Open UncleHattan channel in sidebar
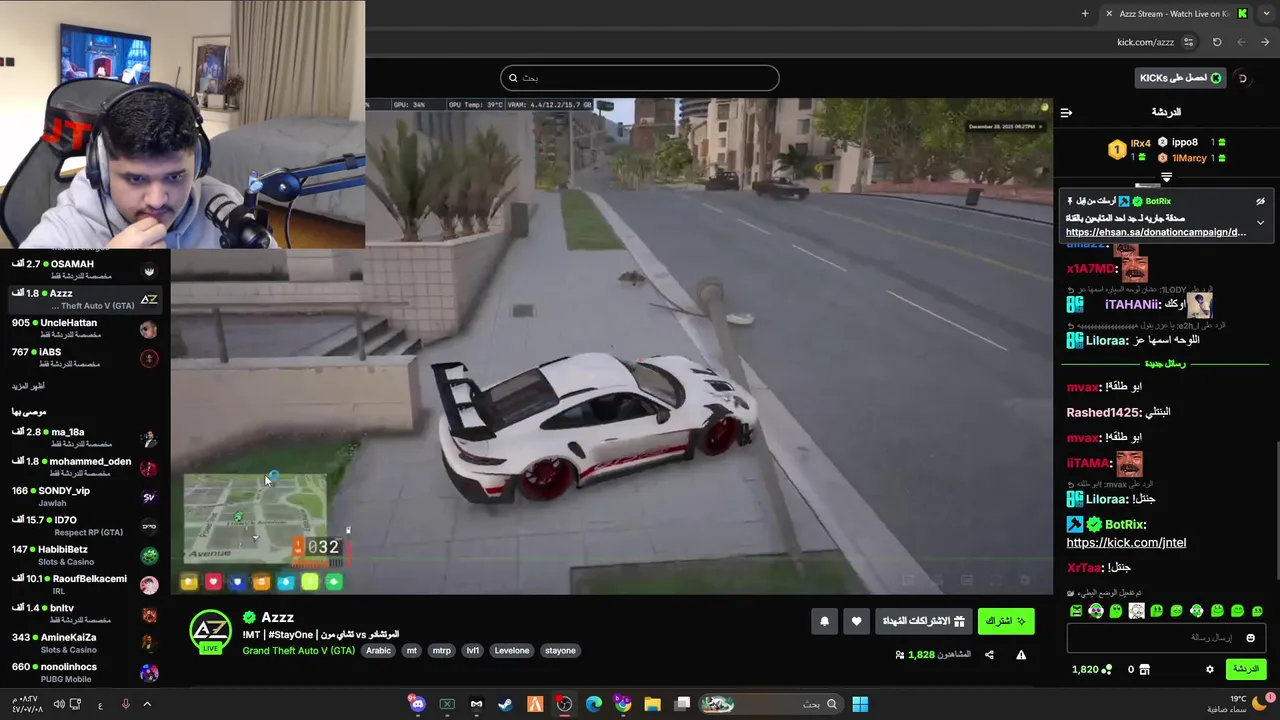 (x=85, y=328)
